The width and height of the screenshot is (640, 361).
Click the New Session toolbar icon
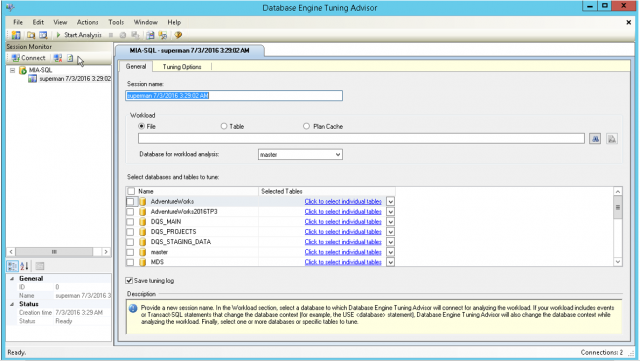coord(16,35)
